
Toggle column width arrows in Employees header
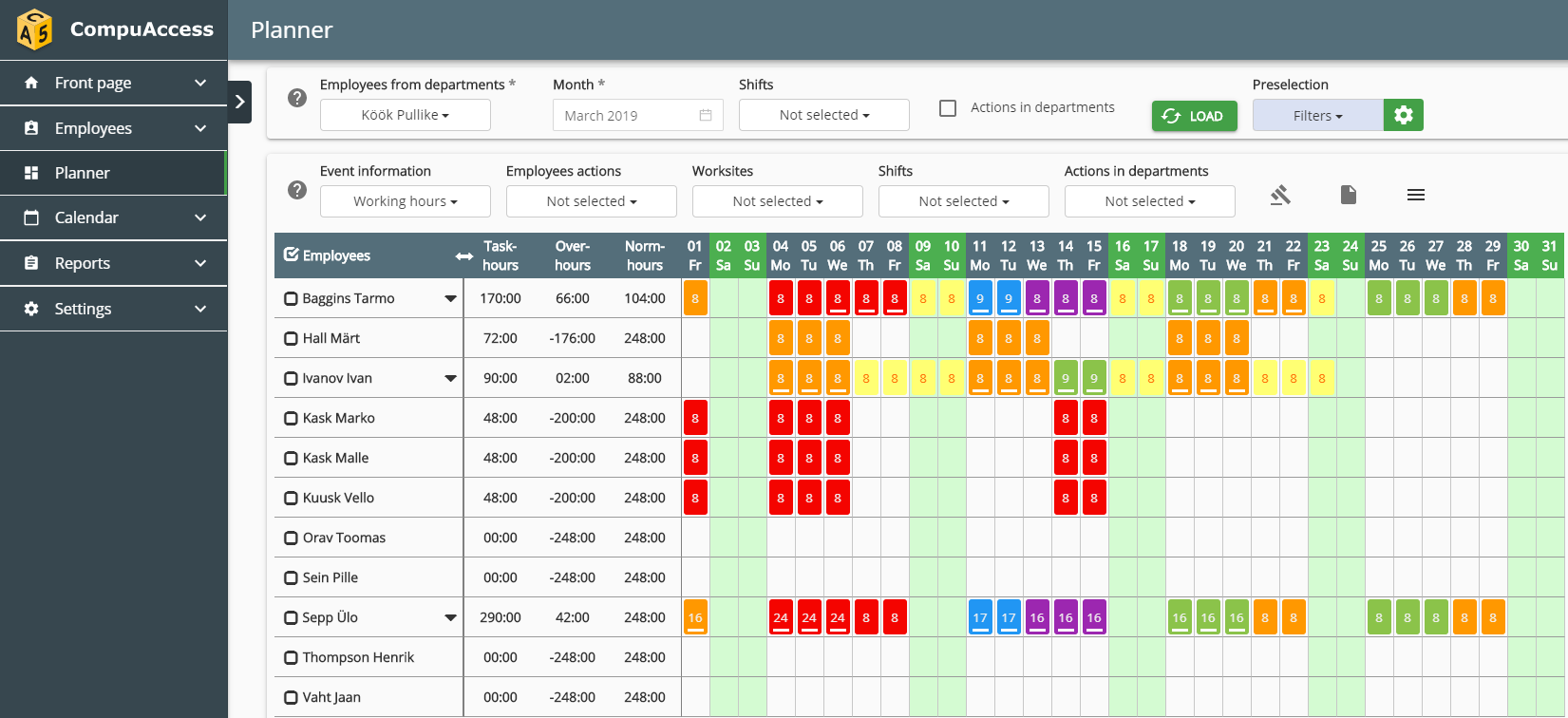[x=463, y=256]
